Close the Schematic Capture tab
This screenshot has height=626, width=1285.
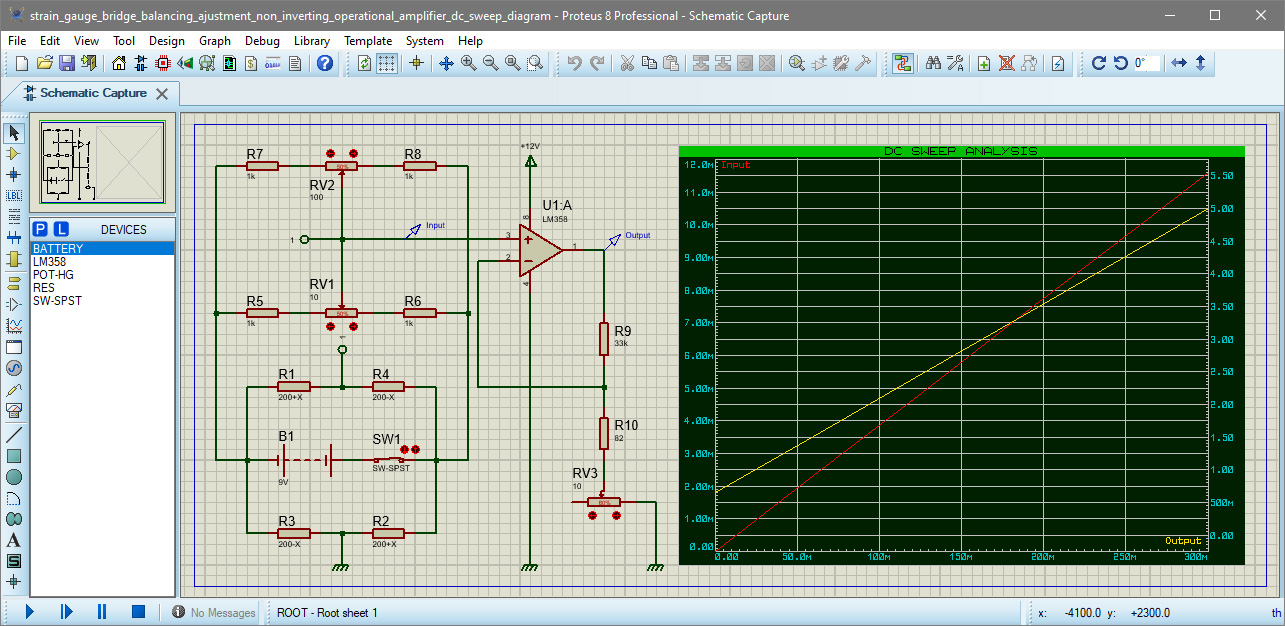(x=163, y=93)
